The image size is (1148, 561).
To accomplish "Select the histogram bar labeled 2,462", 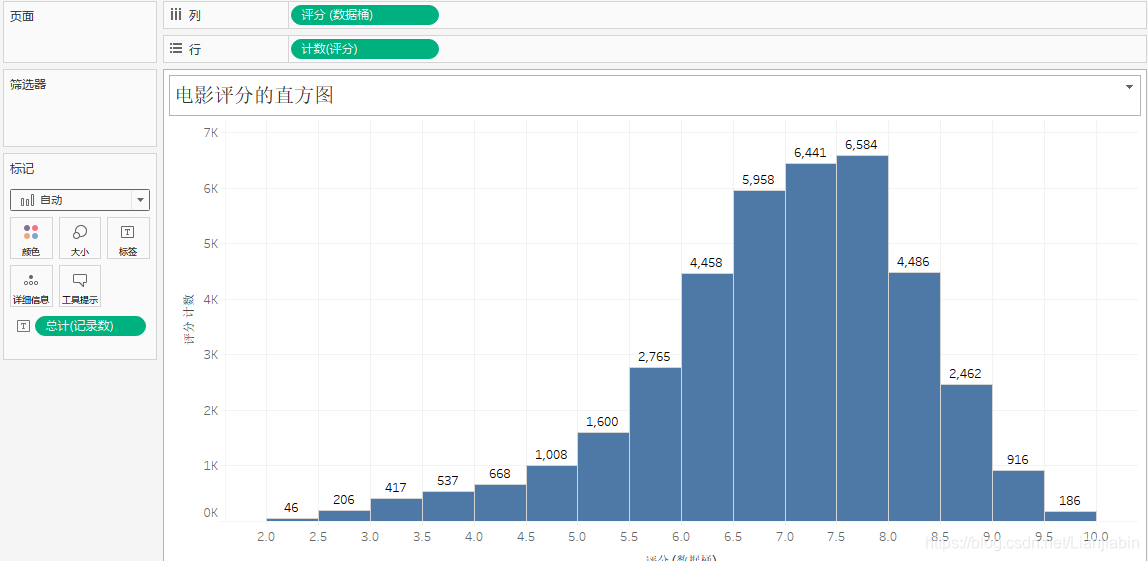I will coord(966,453).
